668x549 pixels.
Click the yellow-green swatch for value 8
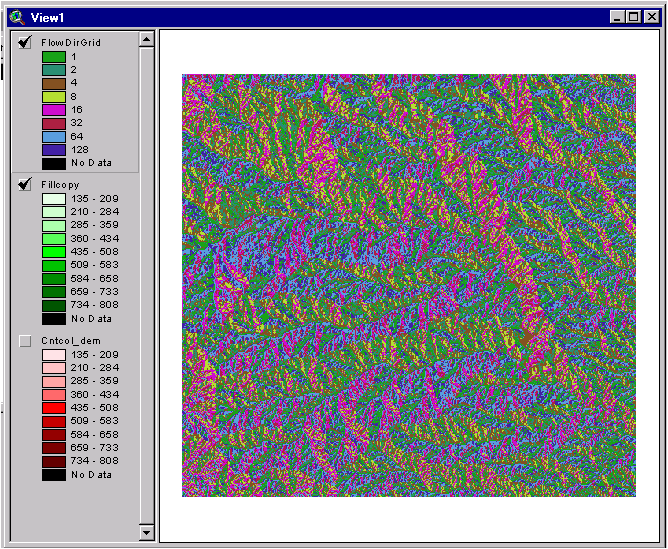[53, 96]
